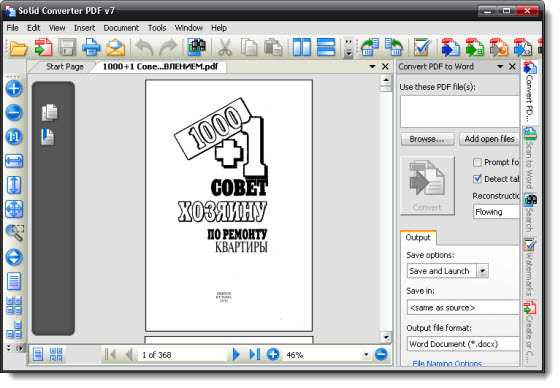
Task: Open the Save and Launch dropdown
Action: pos(482,271)
